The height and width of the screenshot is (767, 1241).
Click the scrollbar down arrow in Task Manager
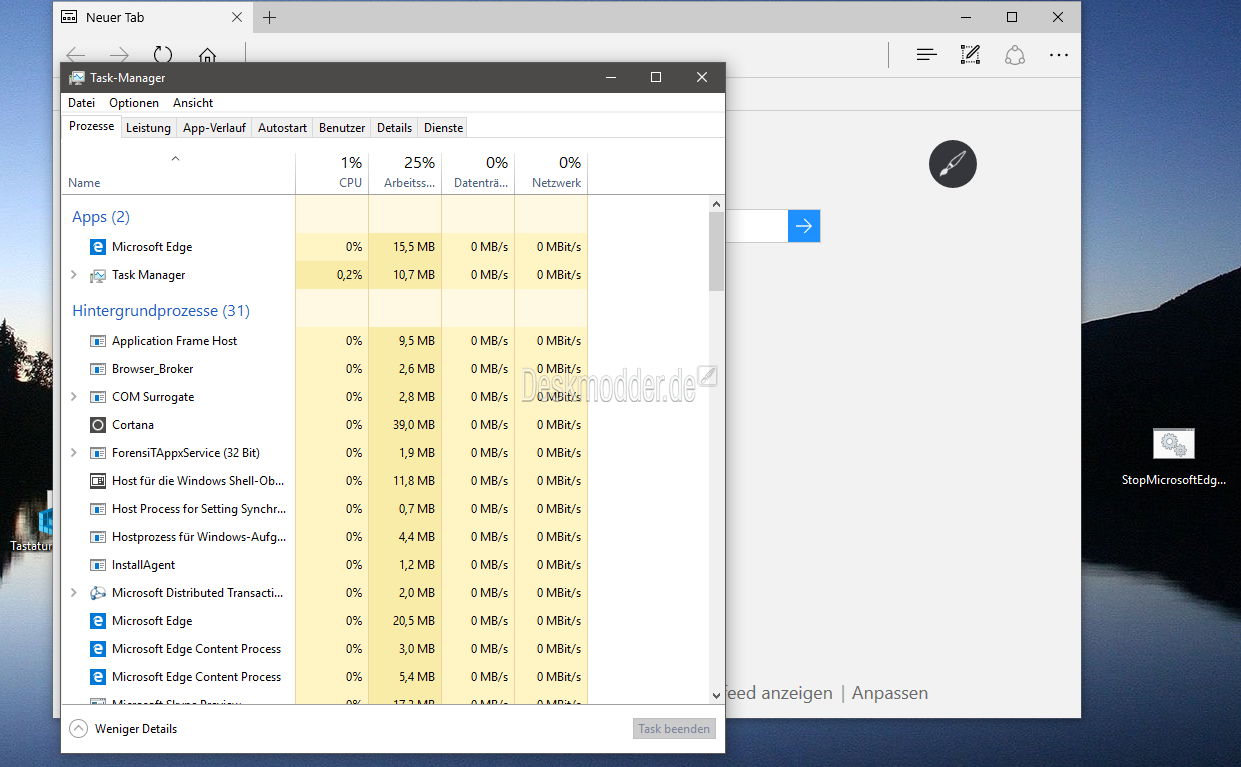[716, 694]
